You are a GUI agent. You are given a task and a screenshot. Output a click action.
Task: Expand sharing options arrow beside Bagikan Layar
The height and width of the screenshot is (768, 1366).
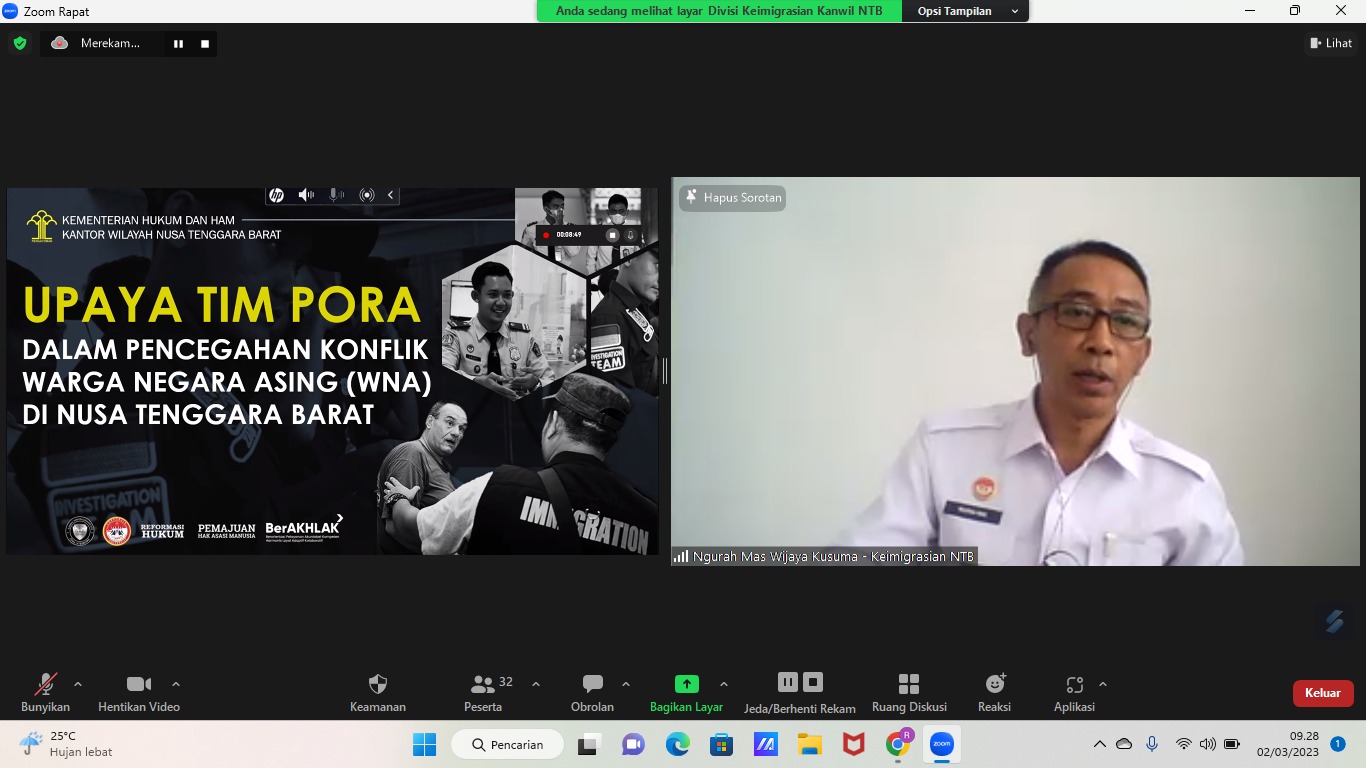click(x=724, y=684)
